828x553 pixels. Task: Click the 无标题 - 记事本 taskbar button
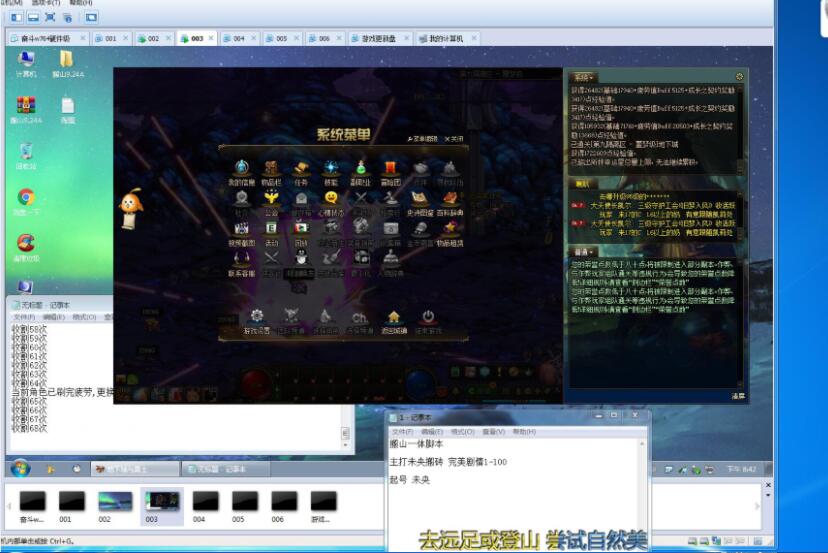[225, 469]
